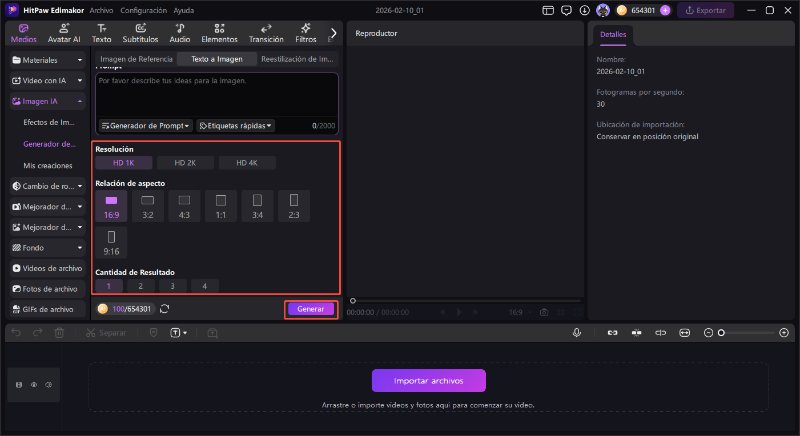Switch to Imagen de Referencia tab
The height and width of the screenshot is (436, 800).
point(136,59)
